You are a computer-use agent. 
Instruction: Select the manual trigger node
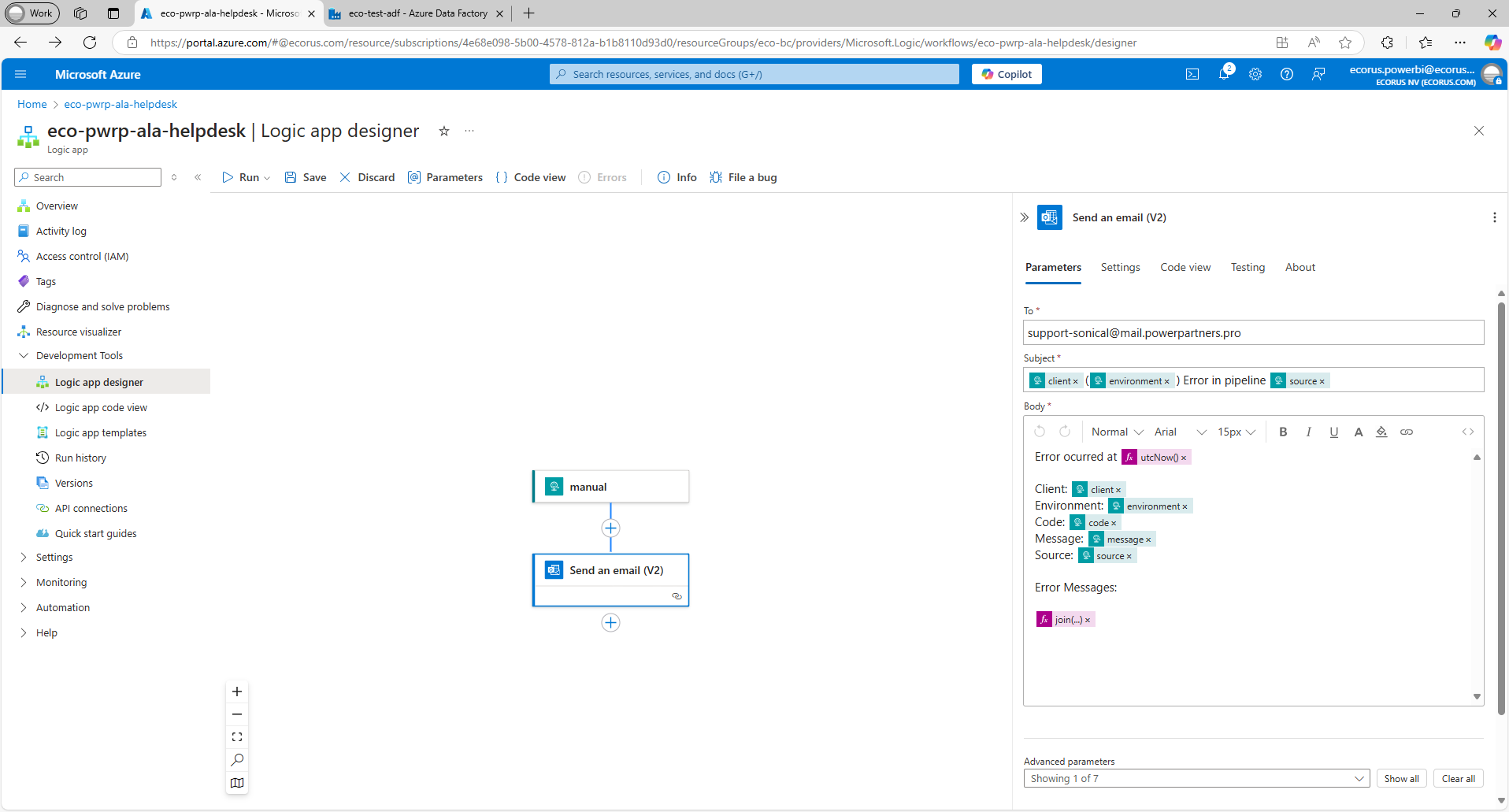tap(610, 487)
